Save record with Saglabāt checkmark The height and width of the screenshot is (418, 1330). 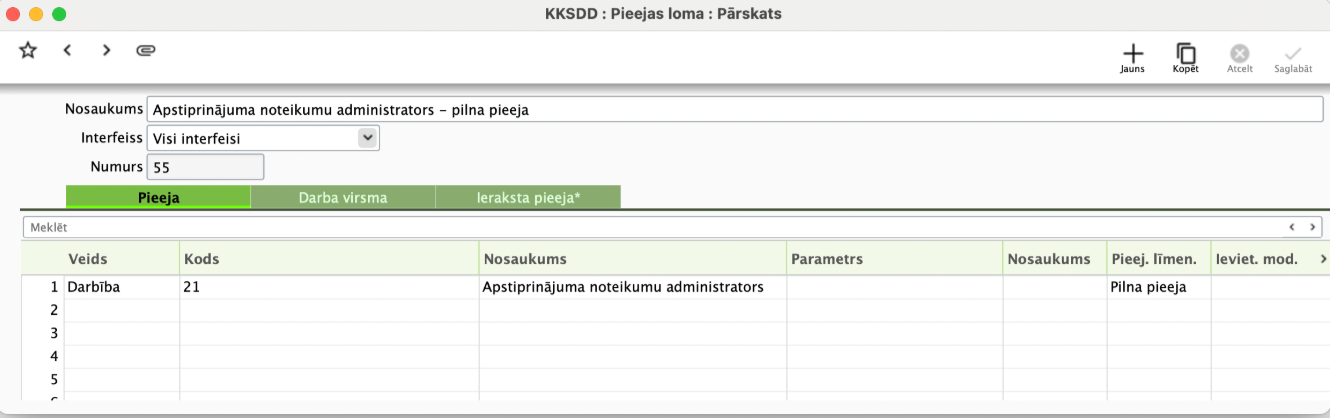click(x=1293, y=57)
